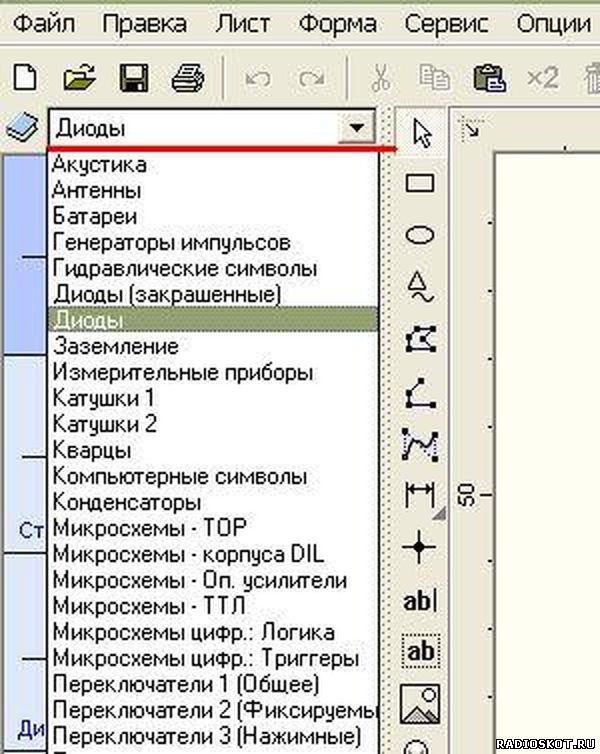Choose Генераторы импульсов library
This screenshot has width=600, height=754.
(213, 243)
